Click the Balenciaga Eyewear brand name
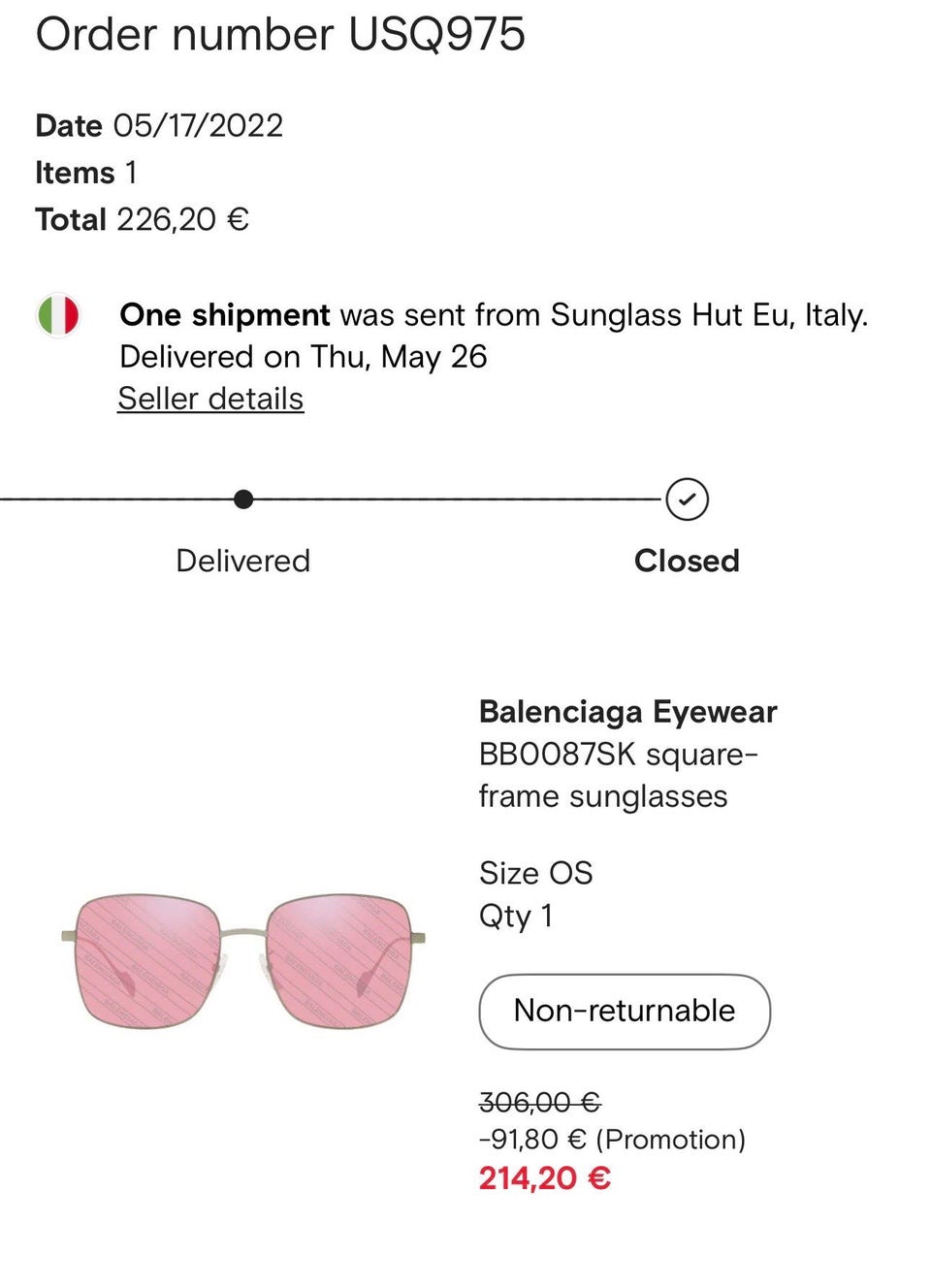This screenshot has width=931, height=1288. point(627,712)
